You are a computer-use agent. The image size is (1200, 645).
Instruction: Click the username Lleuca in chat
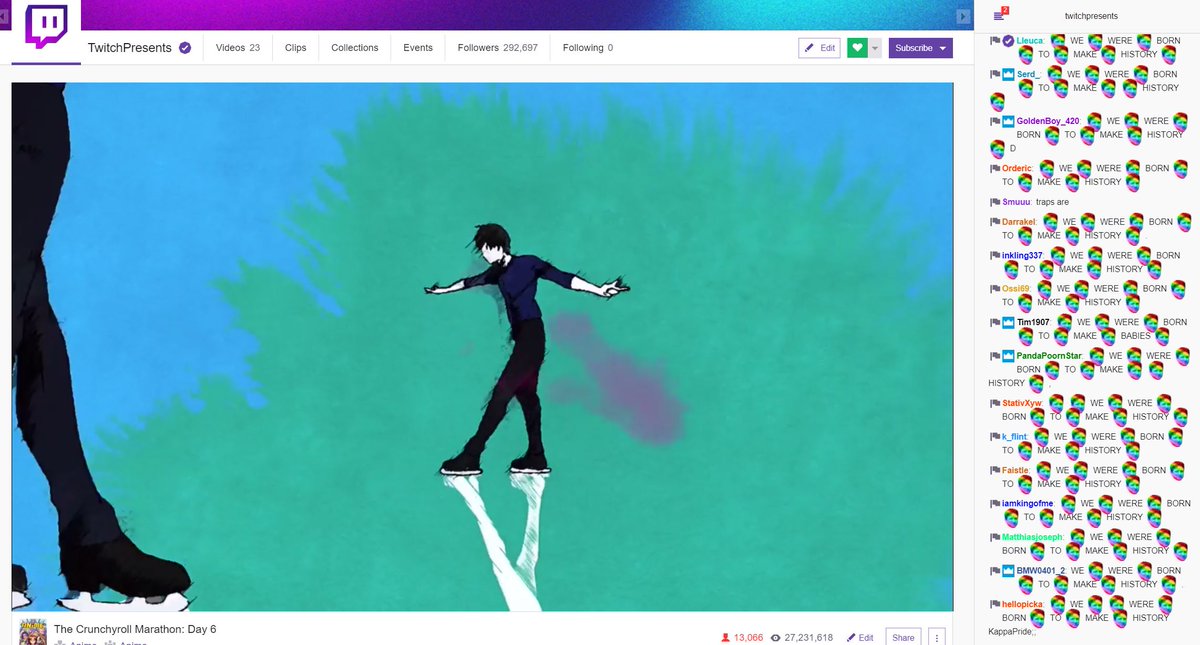pyautogui.click(x=1030, y=41)
